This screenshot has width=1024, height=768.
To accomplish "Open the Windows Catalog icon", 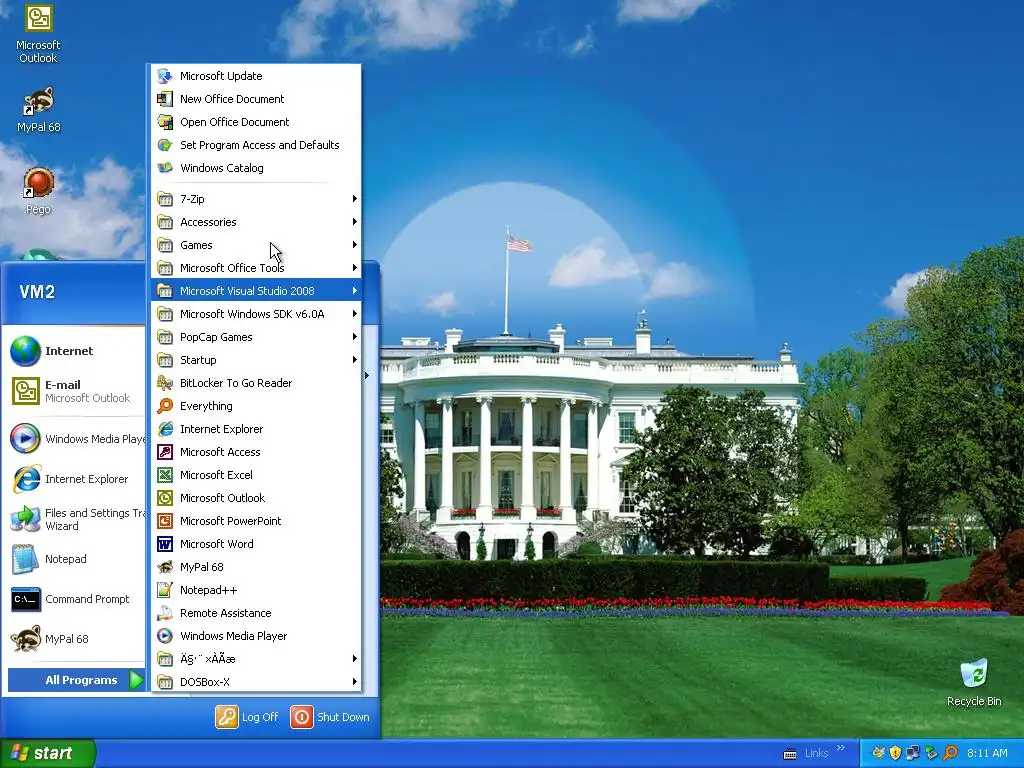I will [x=165, y=168].
